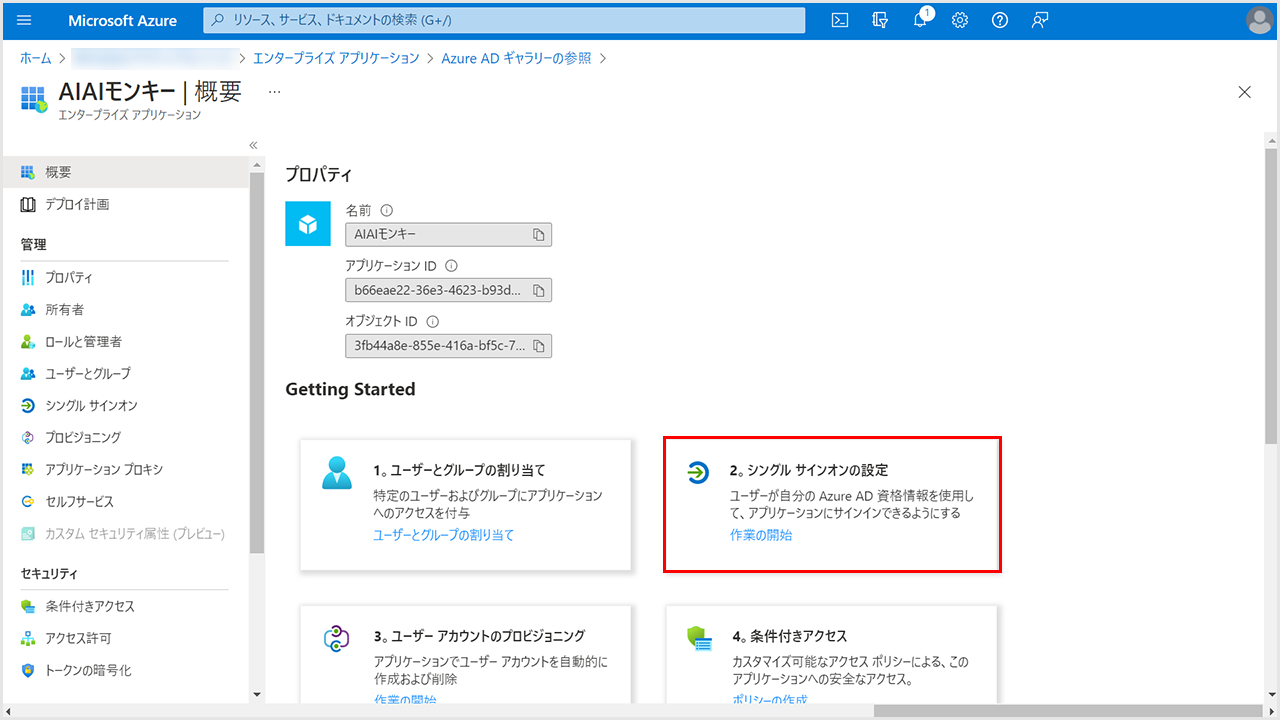Open the ellipsis more options menu
The image size is (1280, 720).
click(275, 91)
